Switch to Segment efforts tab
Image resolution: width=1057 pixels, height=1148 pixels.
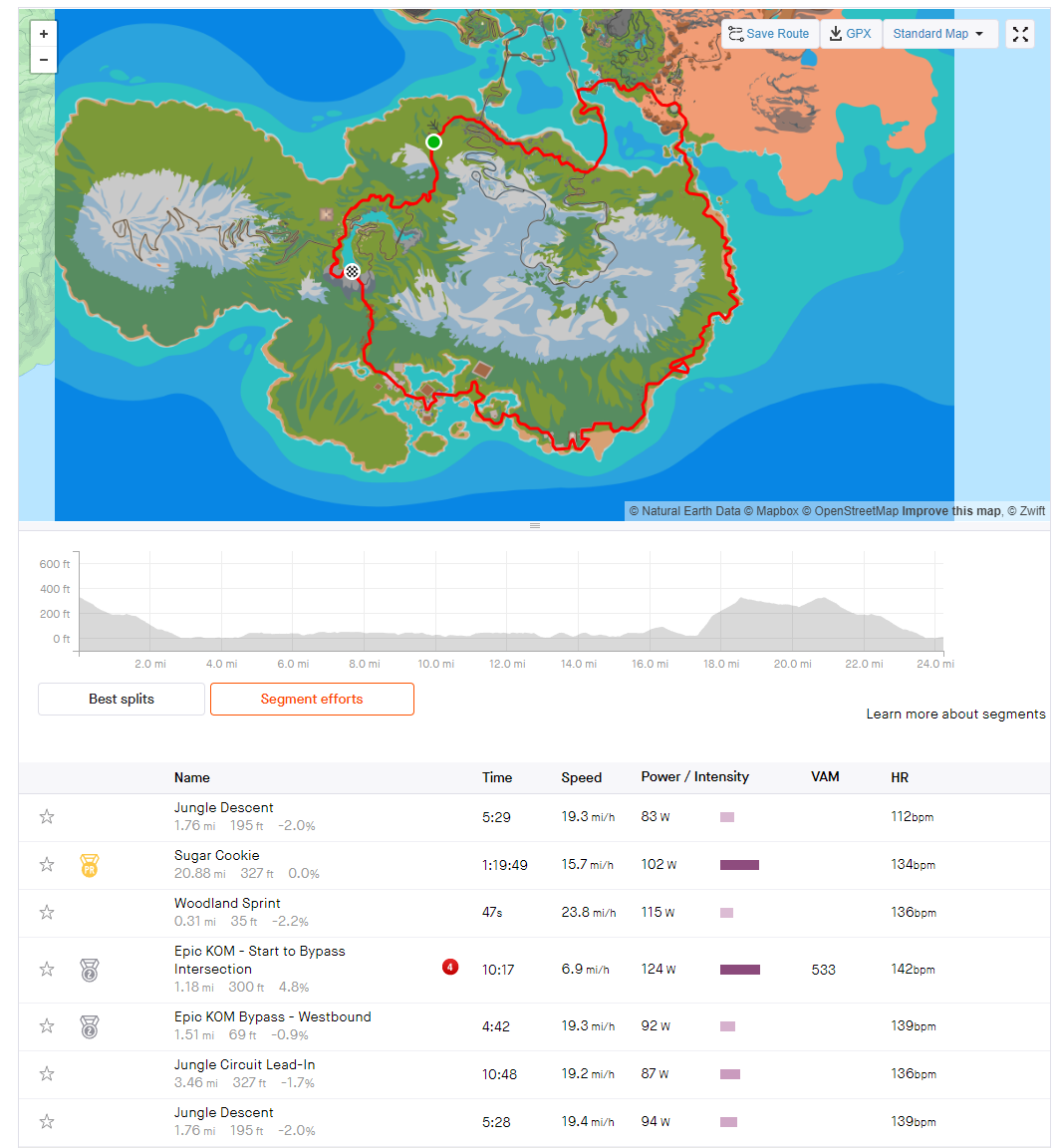pos(312,700)
